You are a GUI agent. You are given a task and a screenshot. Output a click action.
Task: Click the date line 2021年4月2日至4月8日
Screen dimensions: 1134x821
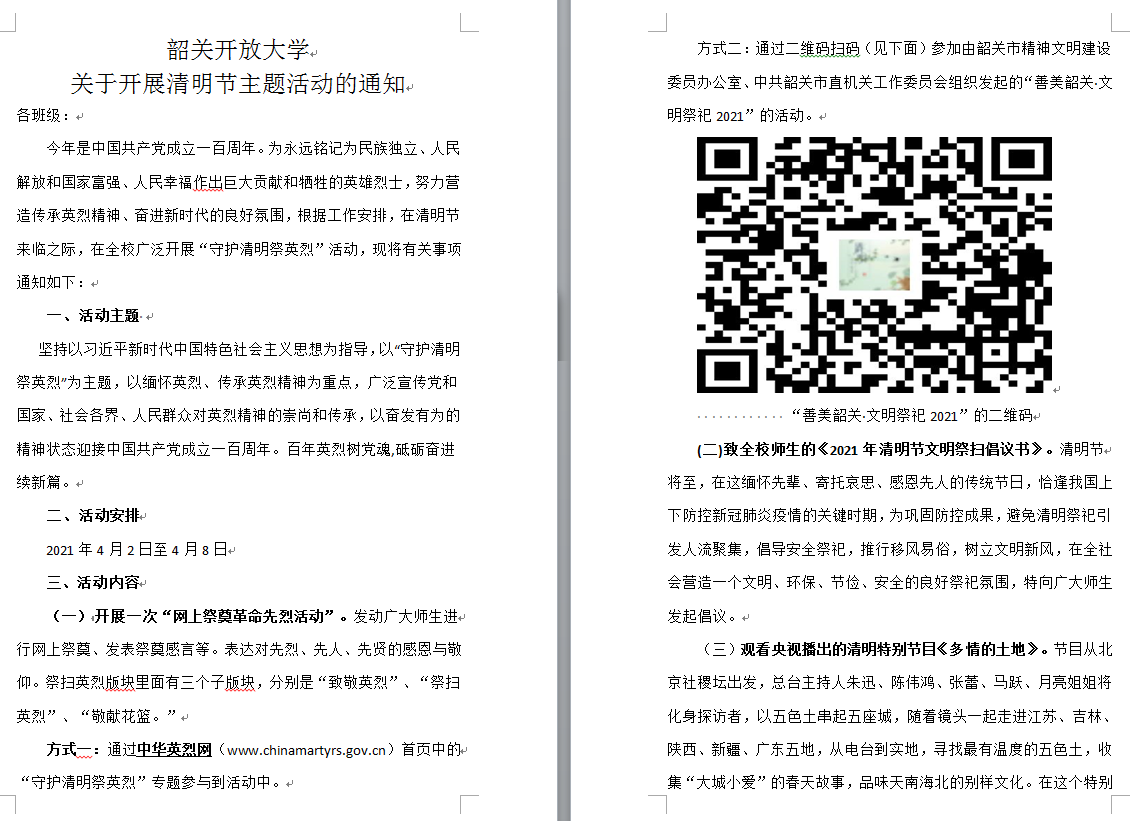[136, 549]
